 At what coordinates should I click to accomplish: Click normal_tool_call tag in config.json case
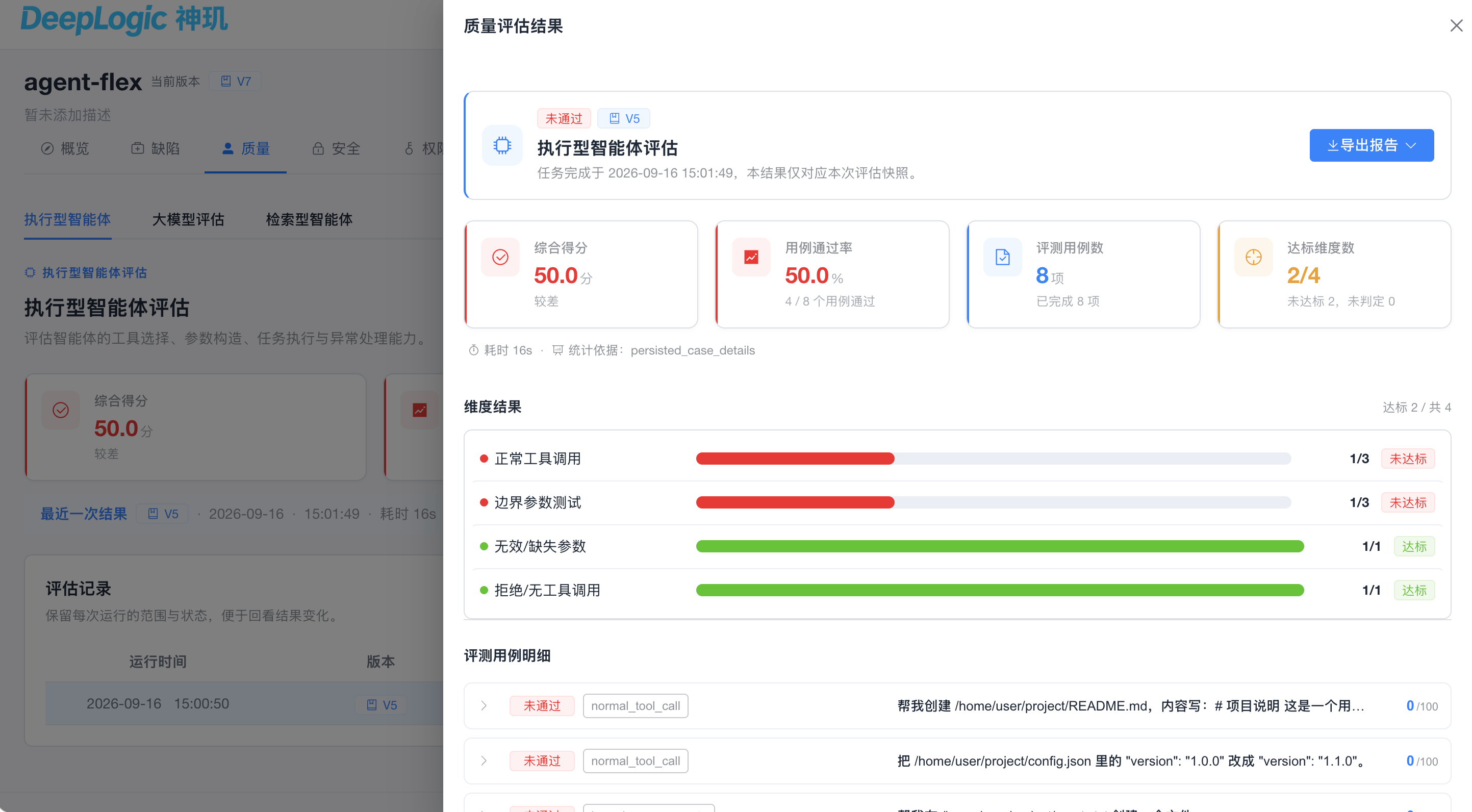pyautogui.click(x=636, y=760)
